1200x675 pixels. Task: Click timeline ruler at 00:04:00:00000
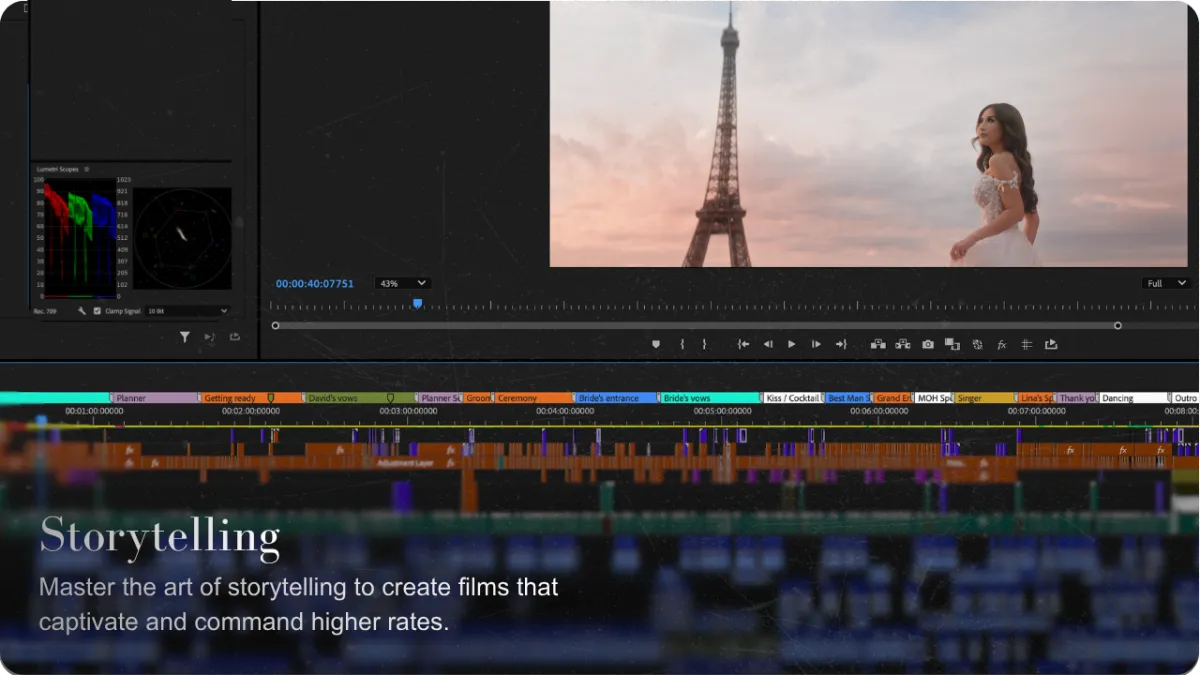point(565,411)
